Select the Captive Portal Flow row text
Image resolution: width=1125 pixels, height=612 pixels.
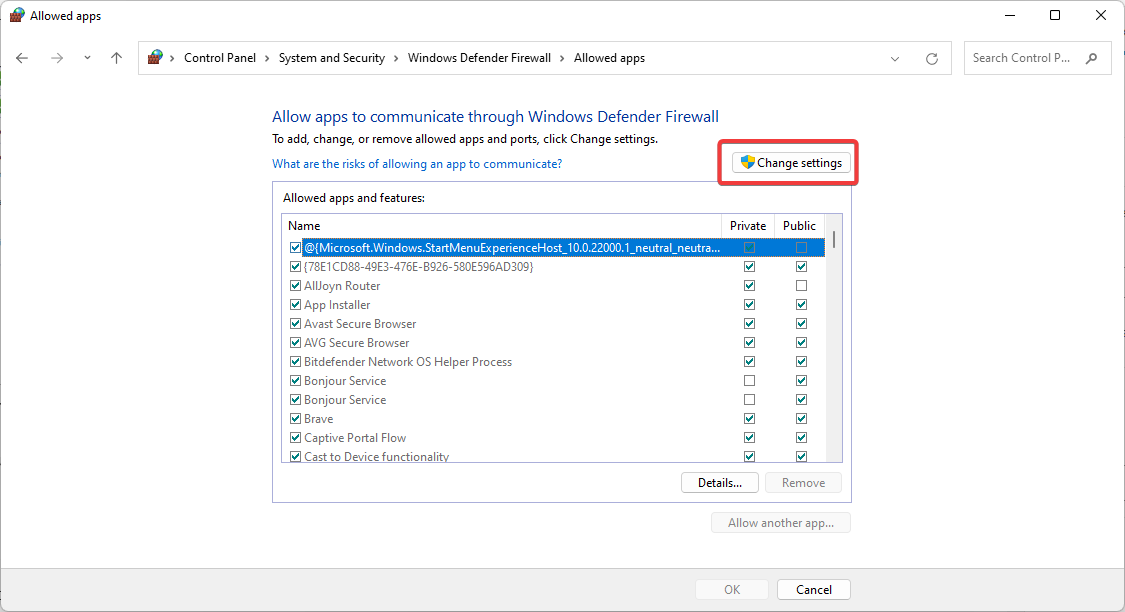[x=354, y=438]
